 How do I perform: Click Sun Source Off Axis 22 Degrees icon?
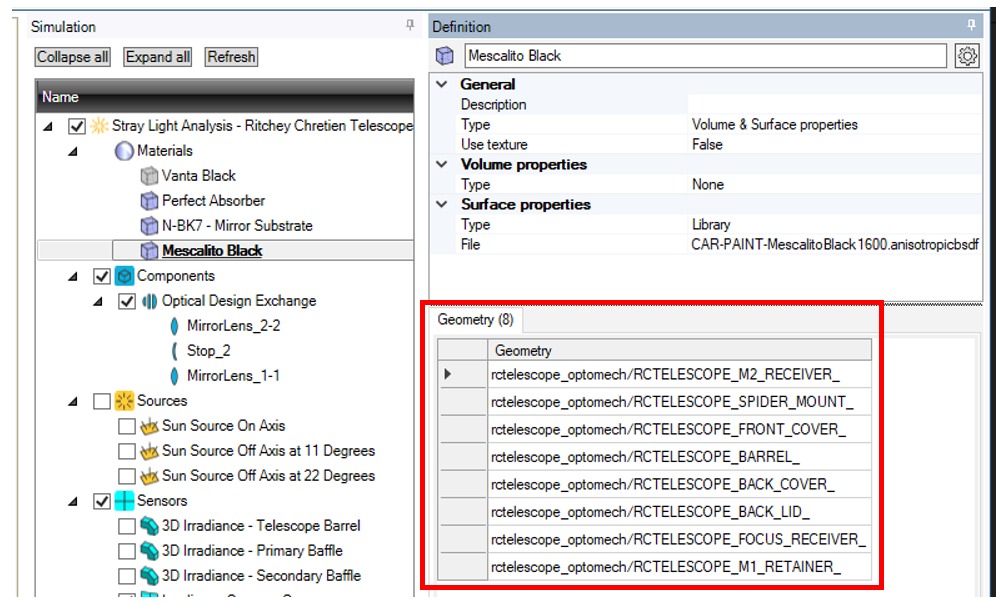[149, 476]
